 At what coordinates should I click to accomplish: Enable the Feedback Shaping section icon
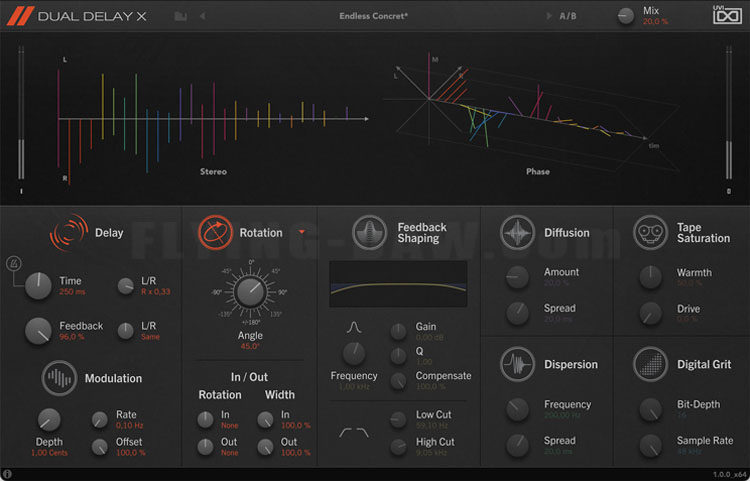[x=369, y=232]
